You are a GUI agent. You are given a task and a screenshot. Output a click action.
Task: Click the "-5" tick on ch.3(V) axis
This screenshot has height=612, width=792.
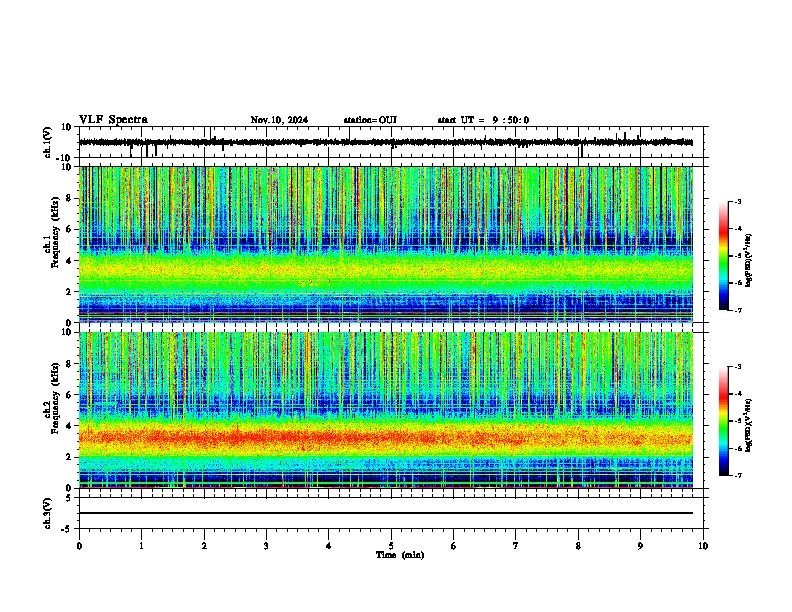67,529
